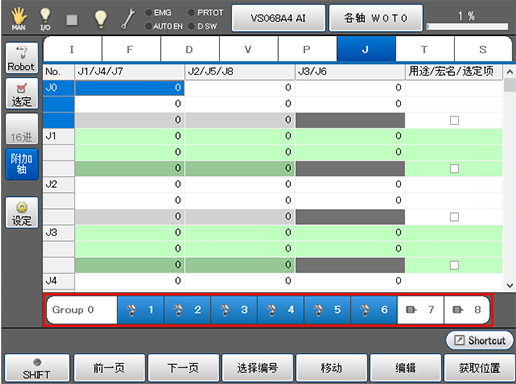Click the MAN manual mode hand icon

click(x=19, y=18)
